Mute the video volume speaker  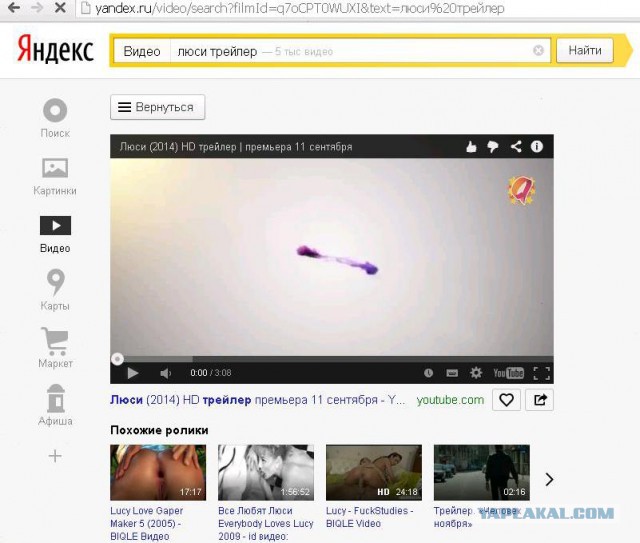165,373
